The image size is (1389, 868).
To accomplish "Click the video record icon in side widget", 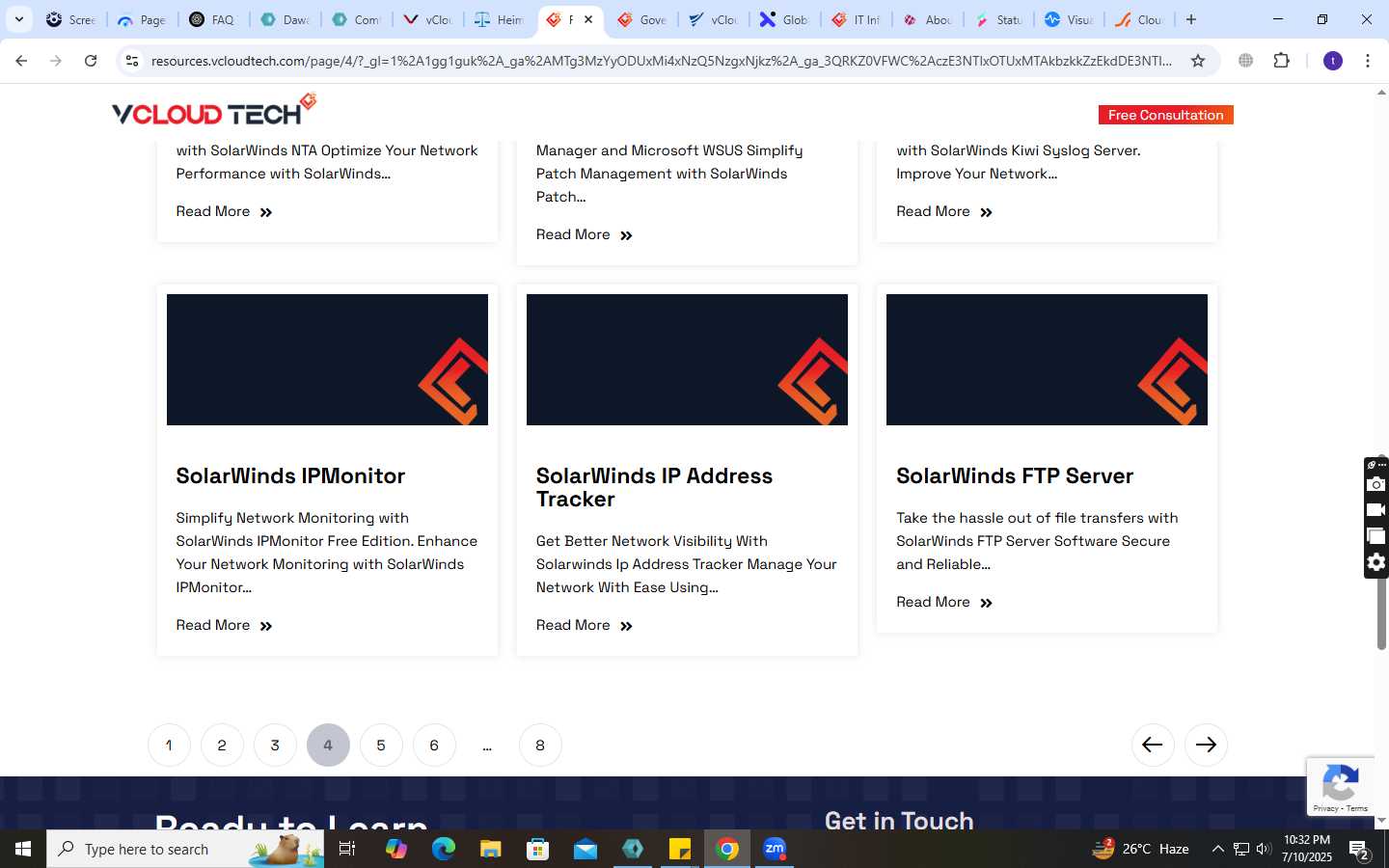I will [x=1376, y=510].
